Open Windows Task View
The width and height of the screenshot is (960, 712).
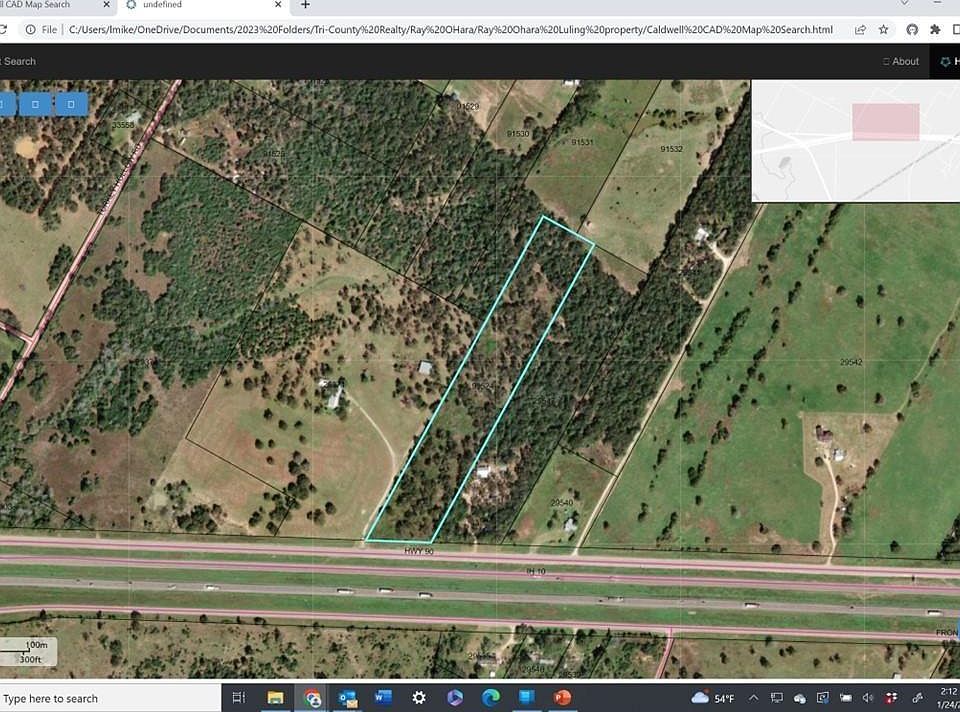239,697
